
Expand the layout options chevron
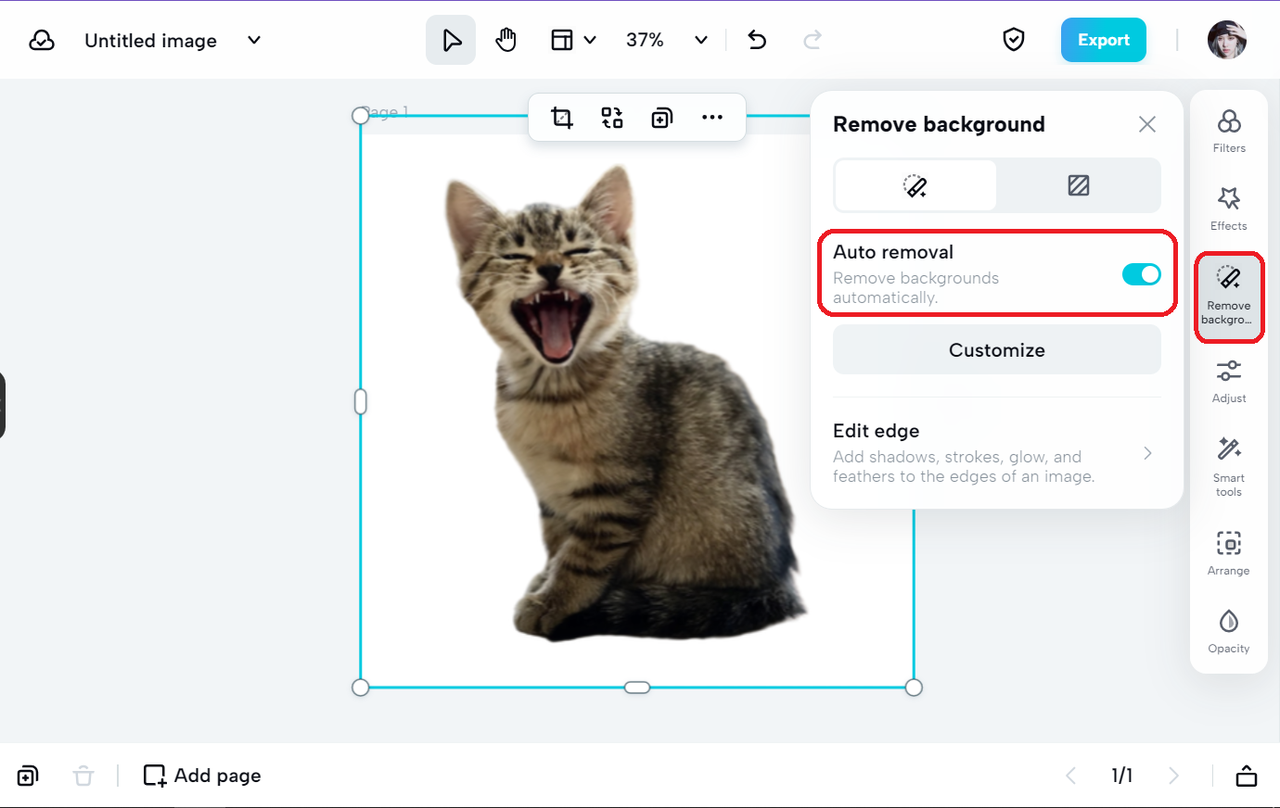pos(590,40)
